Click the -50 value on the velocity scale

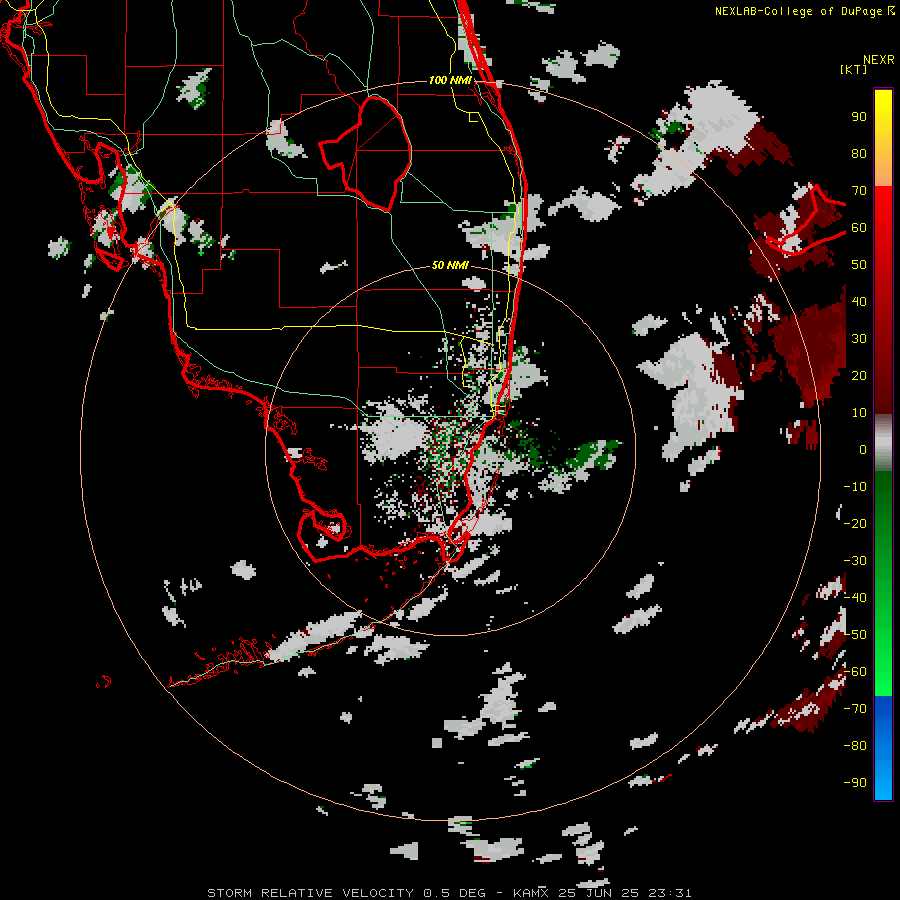click(x=855, y=635)
